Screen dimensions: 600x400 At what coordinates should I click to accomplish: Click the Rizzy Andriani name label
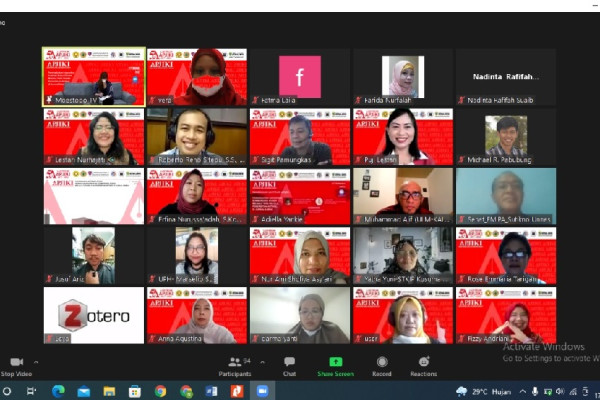point(488,339)
